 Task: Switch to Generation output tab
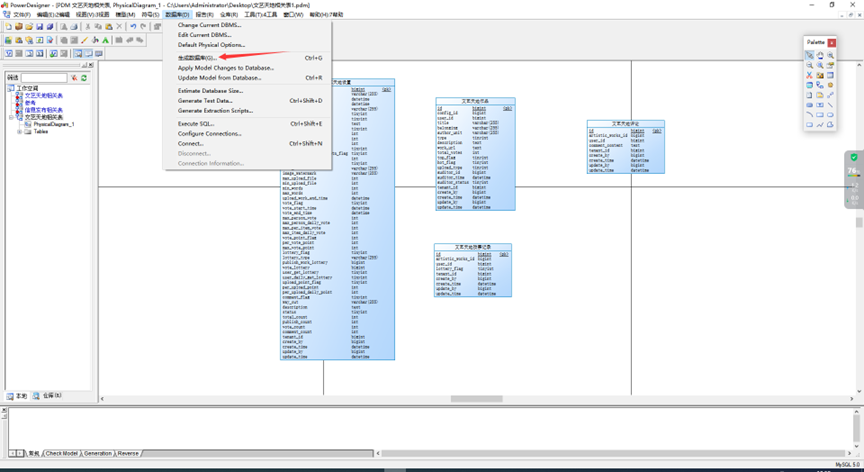pyautogui.click(x=98, y=453)
